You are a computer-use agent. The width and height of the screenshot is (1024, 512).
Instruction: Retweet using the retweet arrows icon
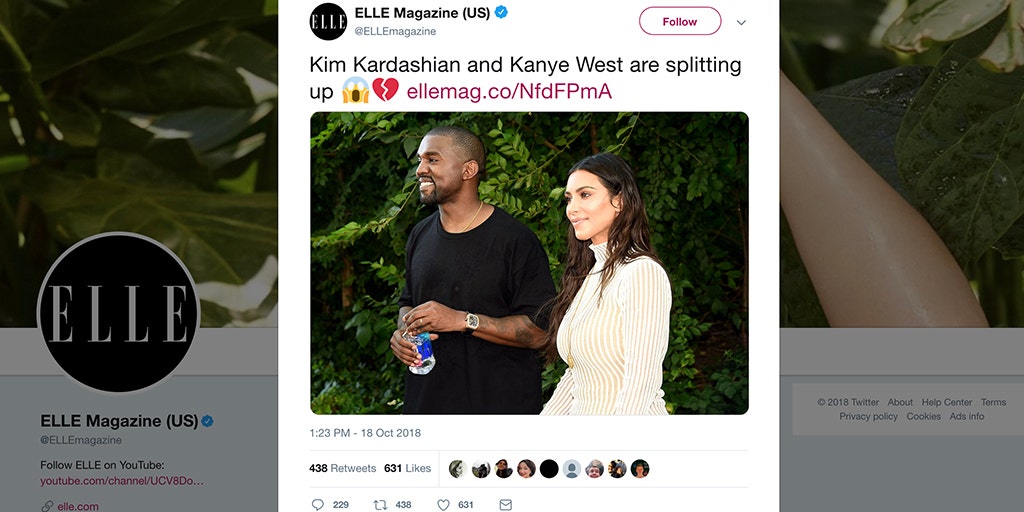pos(380,505)
